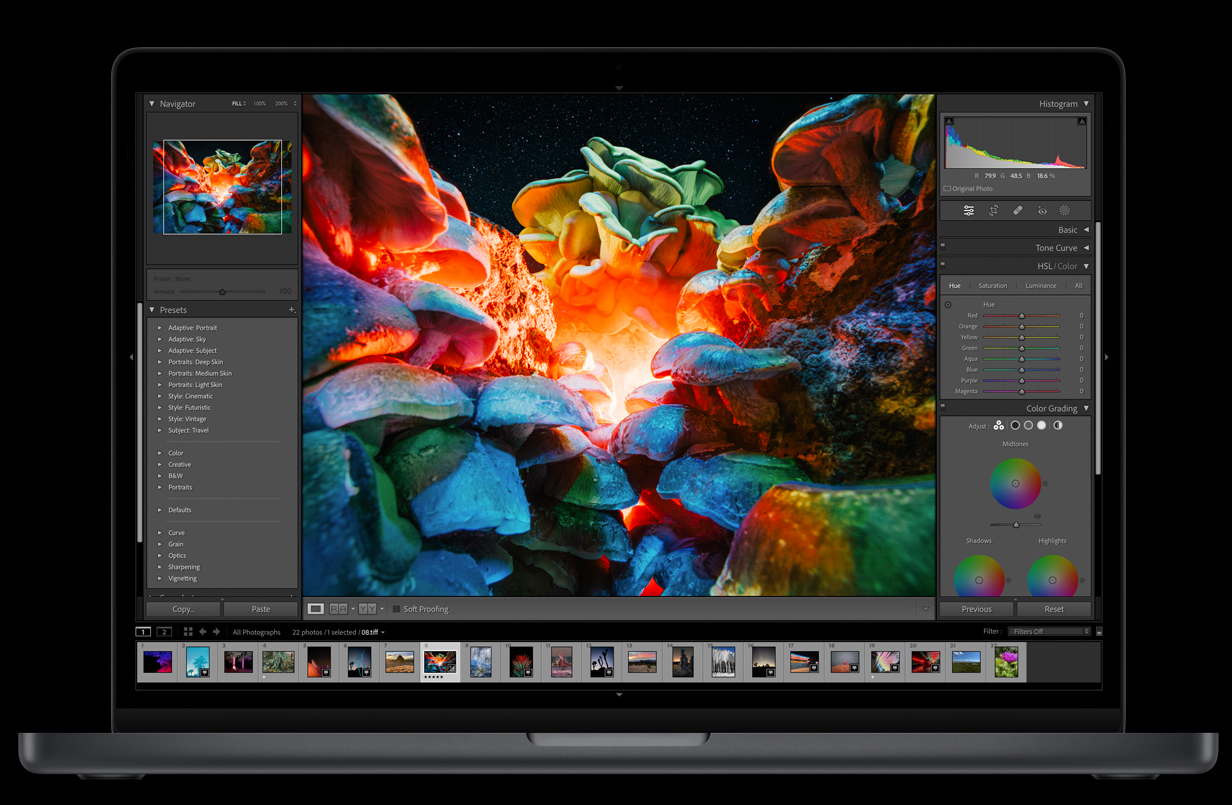This screenshot has height=805, width=1232.
Task: Open the Masking tool
Action: 1065,211
